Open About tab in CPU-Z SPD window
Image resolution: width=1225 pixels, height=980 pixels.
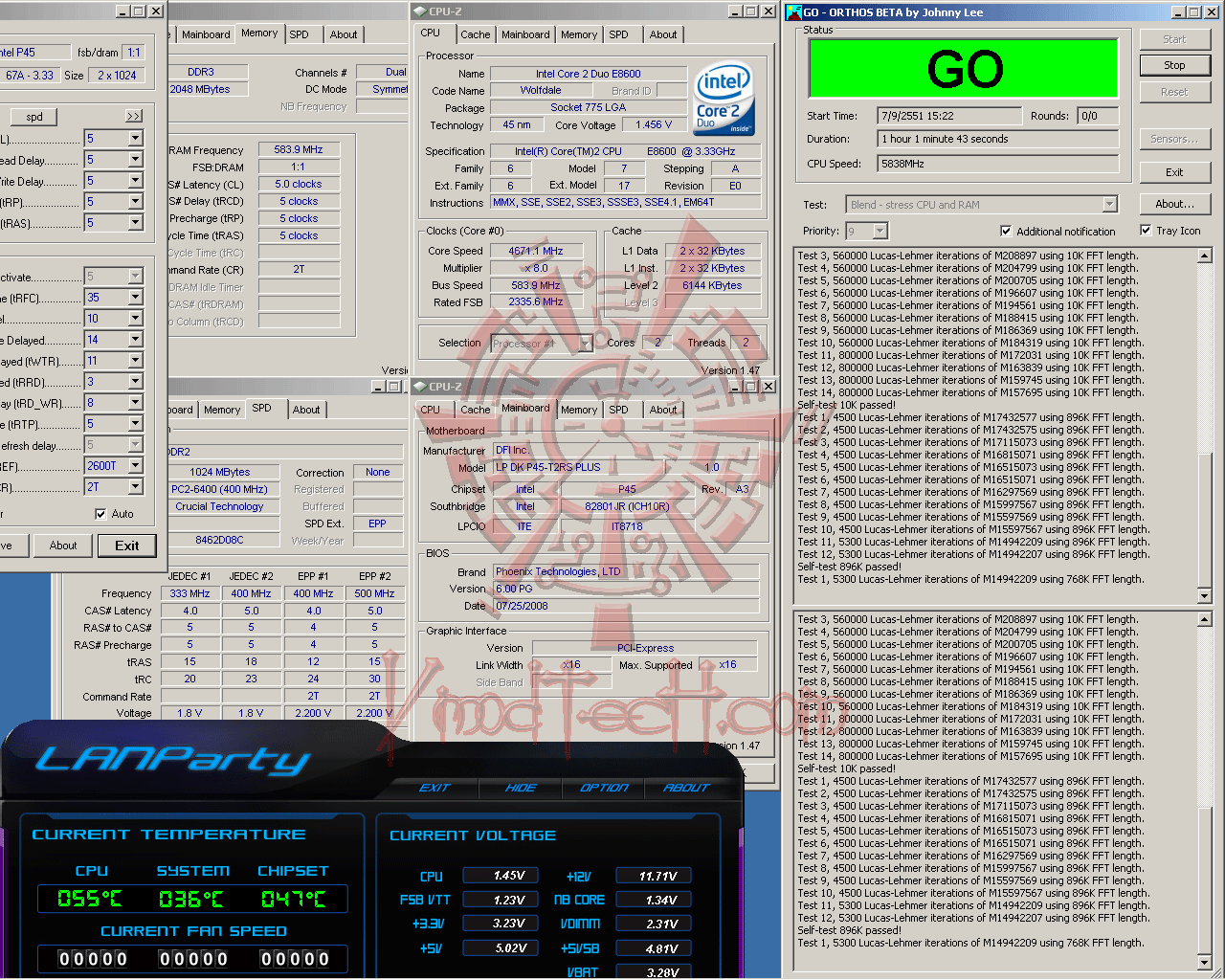306,410
